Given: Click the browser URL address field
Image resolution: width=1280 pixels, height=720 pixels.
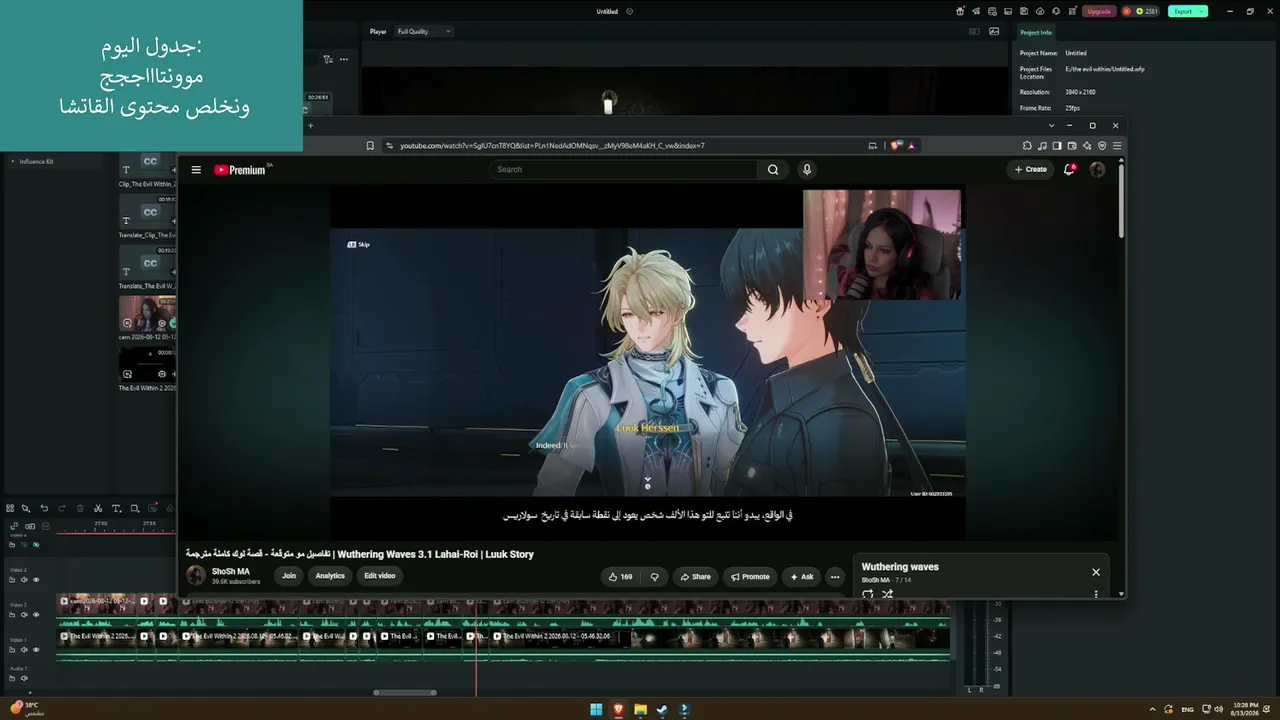Looking at the screenshot, I should pyautogui.click(x=625, y=146).
